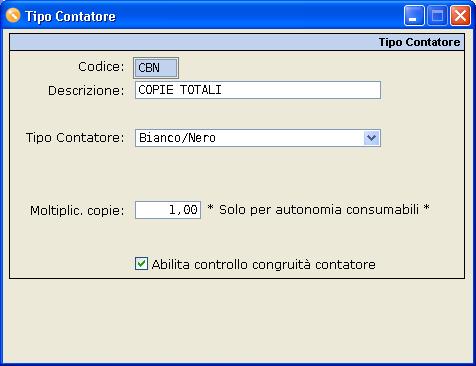The image size is (476, 366).
Task: Click the Tipo Contatore panel header bar
Action: (x=237, y=42)
